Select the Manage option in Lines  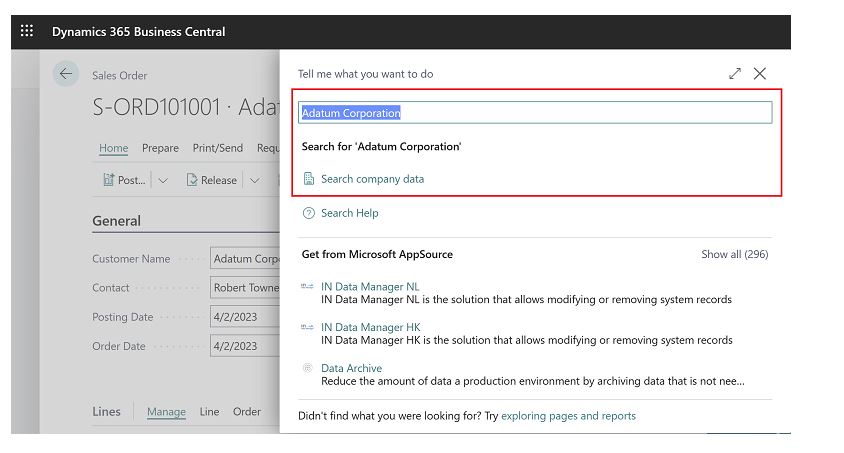point(166,412)
